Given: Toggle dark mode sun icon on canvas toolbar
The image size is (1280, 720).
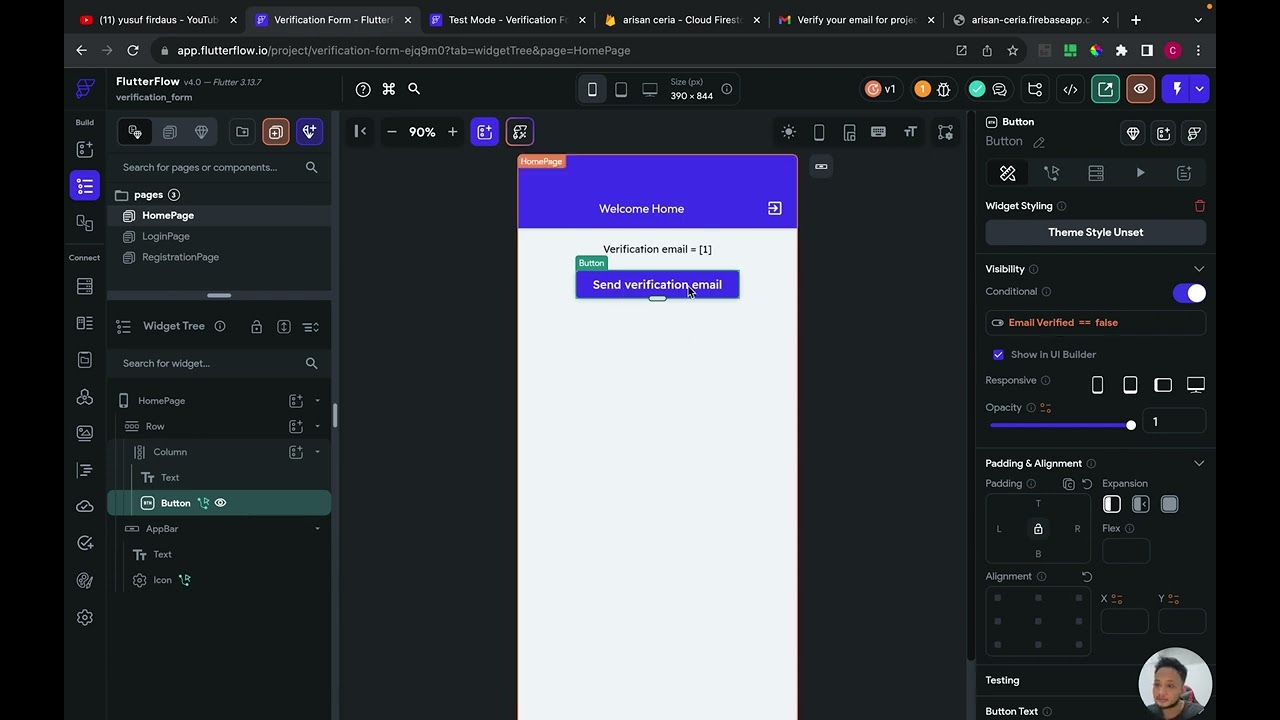Looking at the screenshot, I should tap(789, 132).
